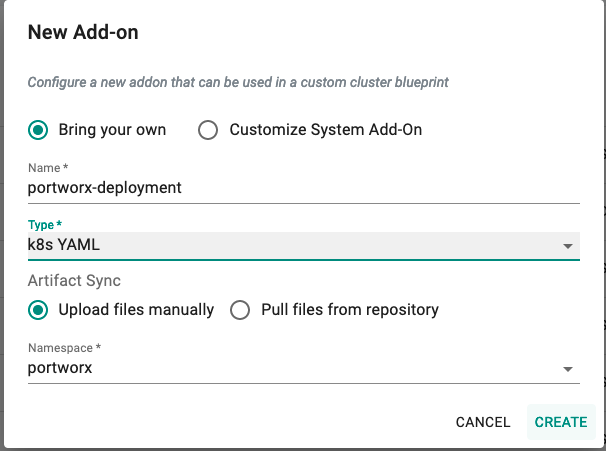Click the New Add-on dialog title
The image size is (606, 451).
pos(83,32)
